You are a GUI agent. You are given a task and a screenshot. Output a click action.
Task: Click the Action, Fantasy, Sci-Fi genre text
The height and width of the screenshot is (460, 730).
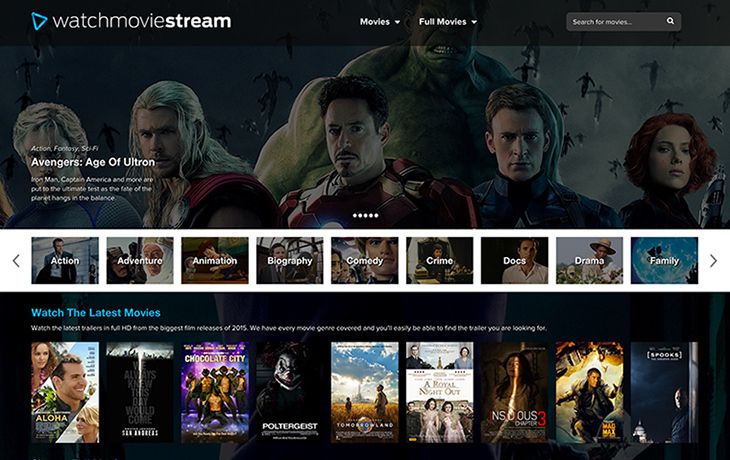tap(64, 149)
